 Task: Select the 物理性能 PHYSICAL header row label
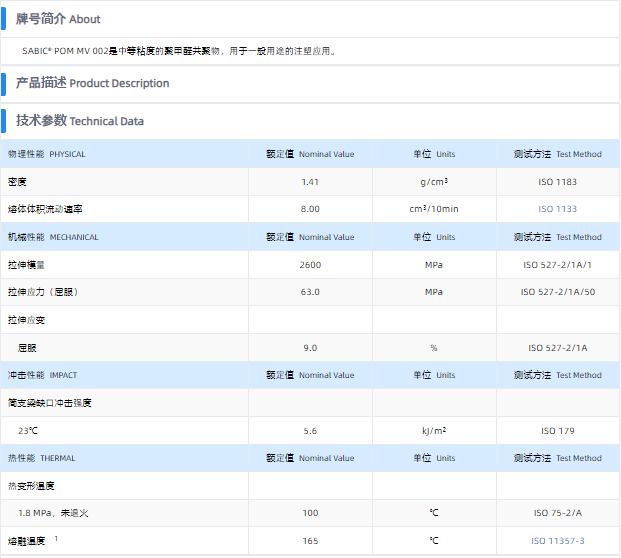[47, 154]
